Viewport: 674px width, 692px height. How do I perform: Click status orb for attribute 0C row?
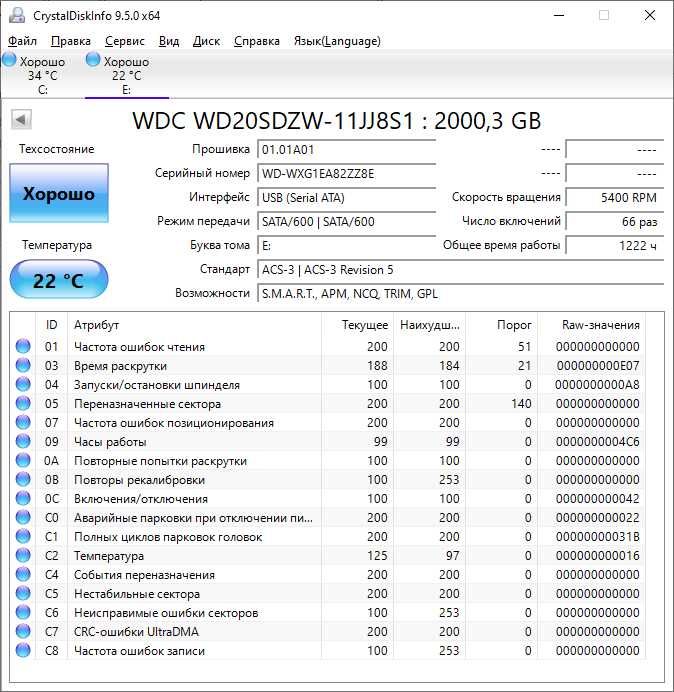pos(23,498)
